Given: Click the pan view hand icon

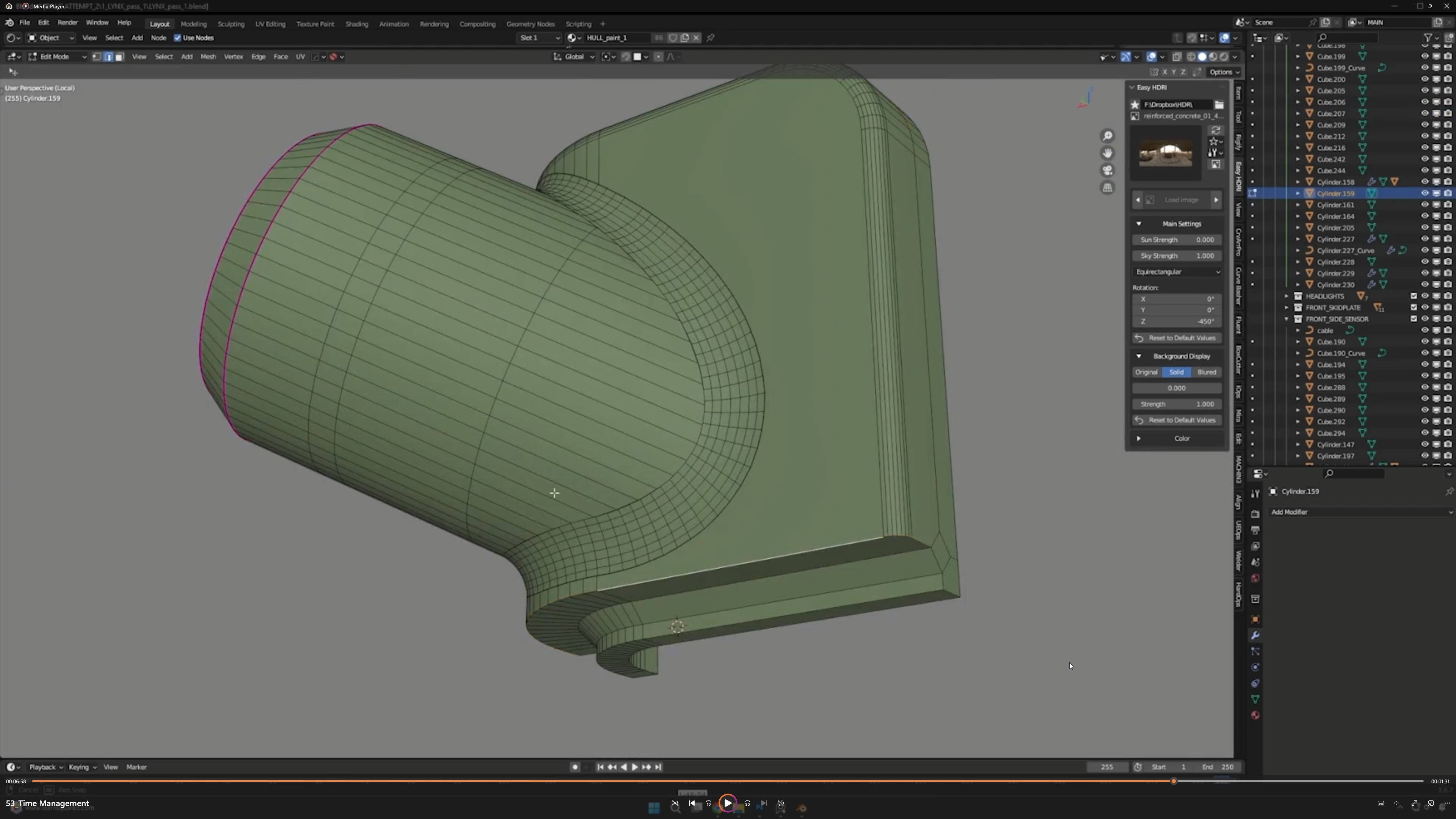Looking at the screenshot, I should [1107, 153].
